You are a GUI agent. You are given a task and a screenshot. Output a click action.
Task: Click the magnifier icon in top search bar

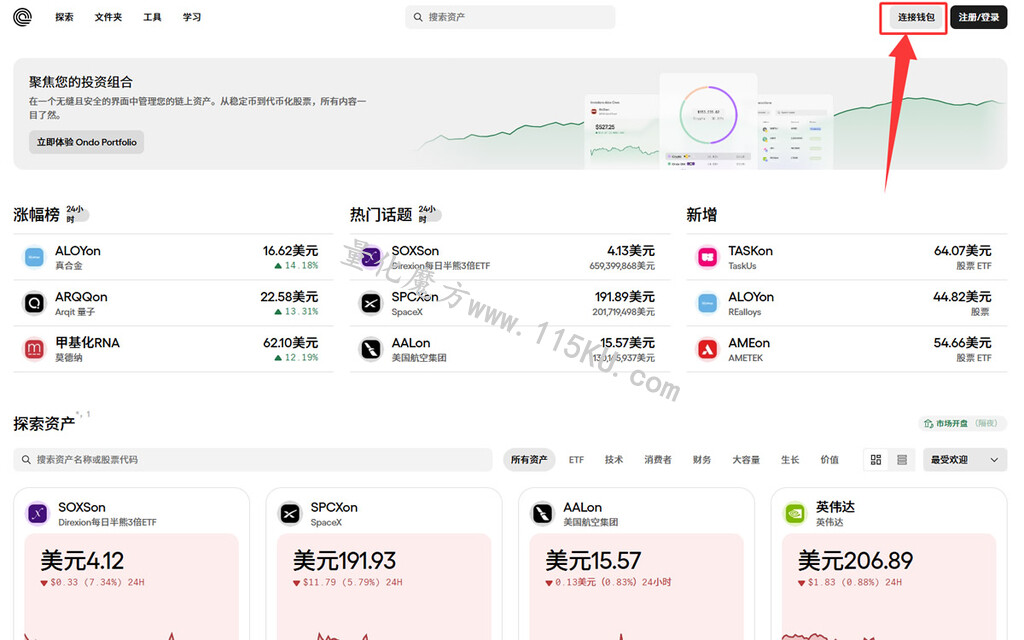click(x=418, y=17)
